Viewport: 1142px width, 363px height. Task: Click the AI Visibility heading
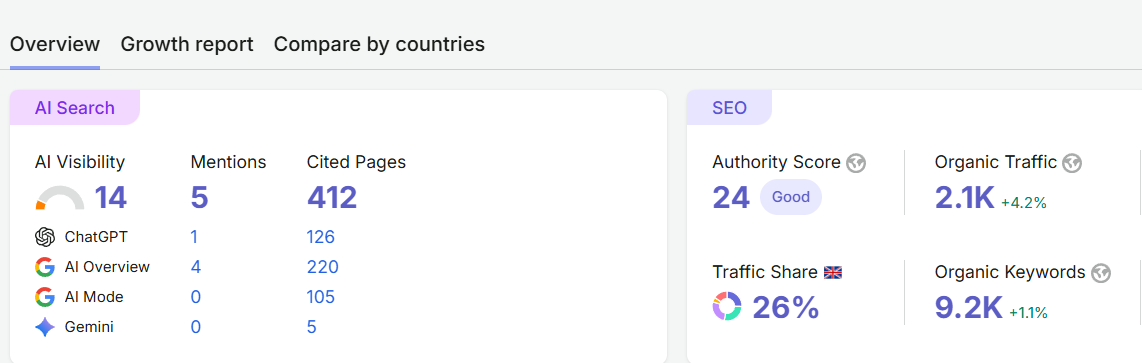80,162
